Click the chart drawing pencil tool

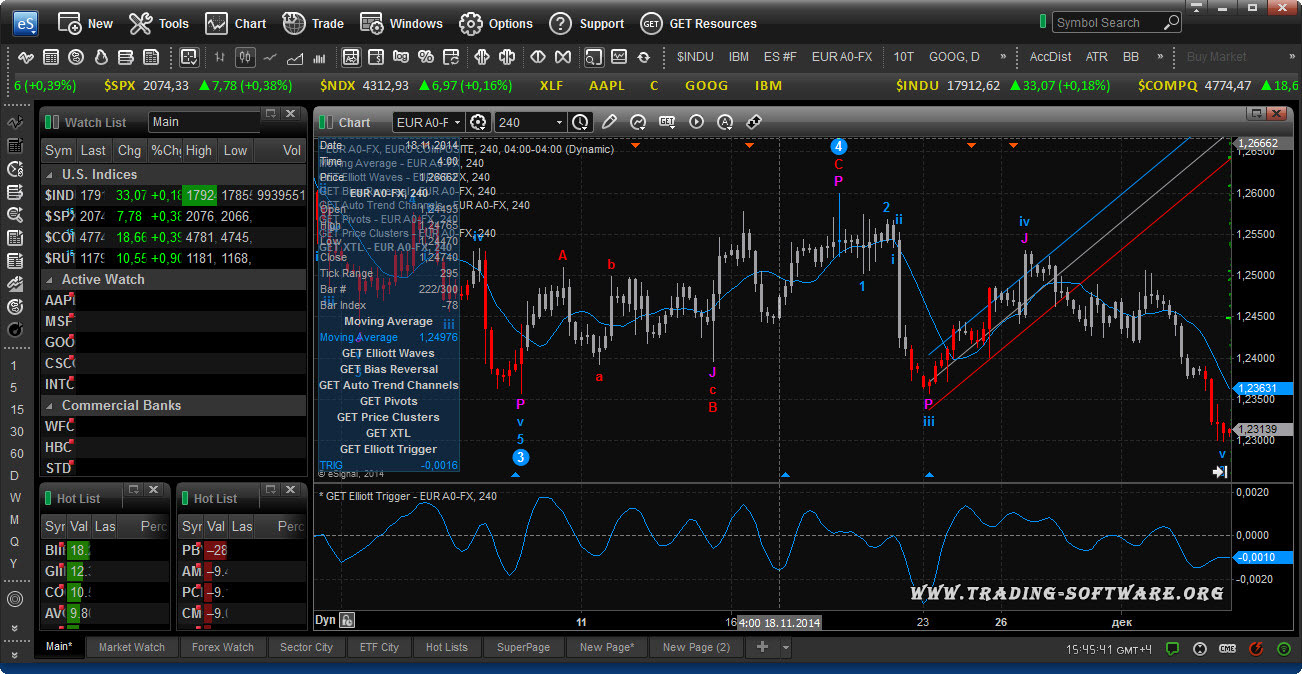click(609, 122)
